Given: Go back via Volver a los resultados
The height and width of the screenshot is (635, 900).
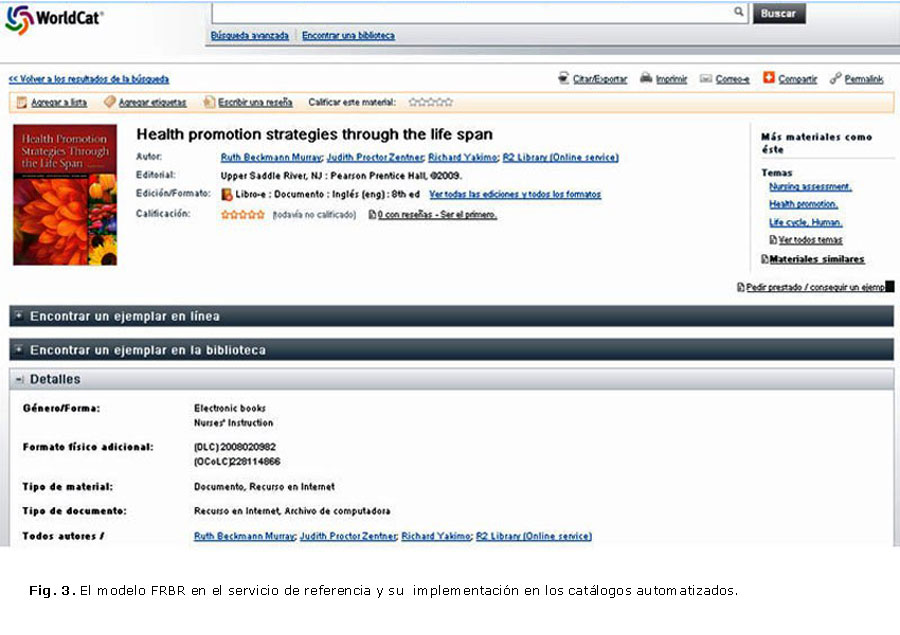Looking at the screenshot, I should point(88,79).
